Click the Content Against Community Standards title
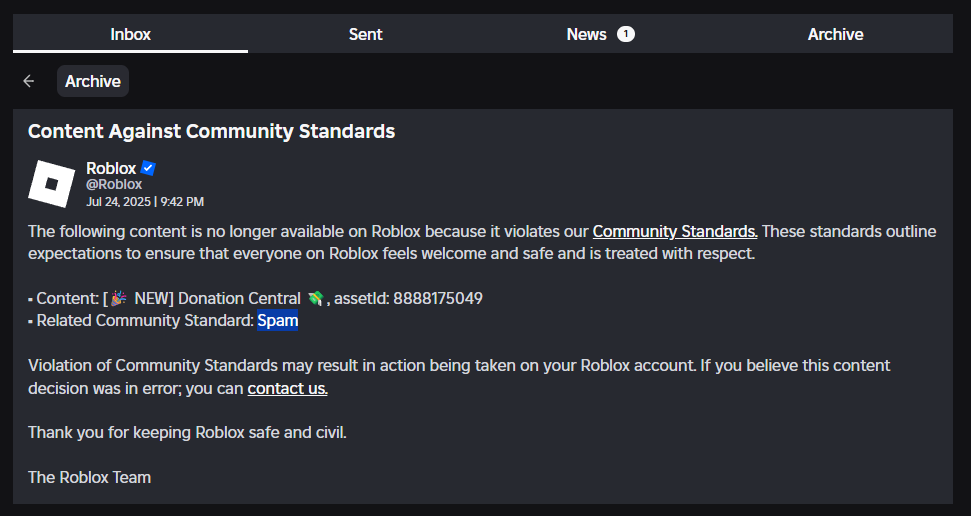971x516 pixels. [211, 132]
